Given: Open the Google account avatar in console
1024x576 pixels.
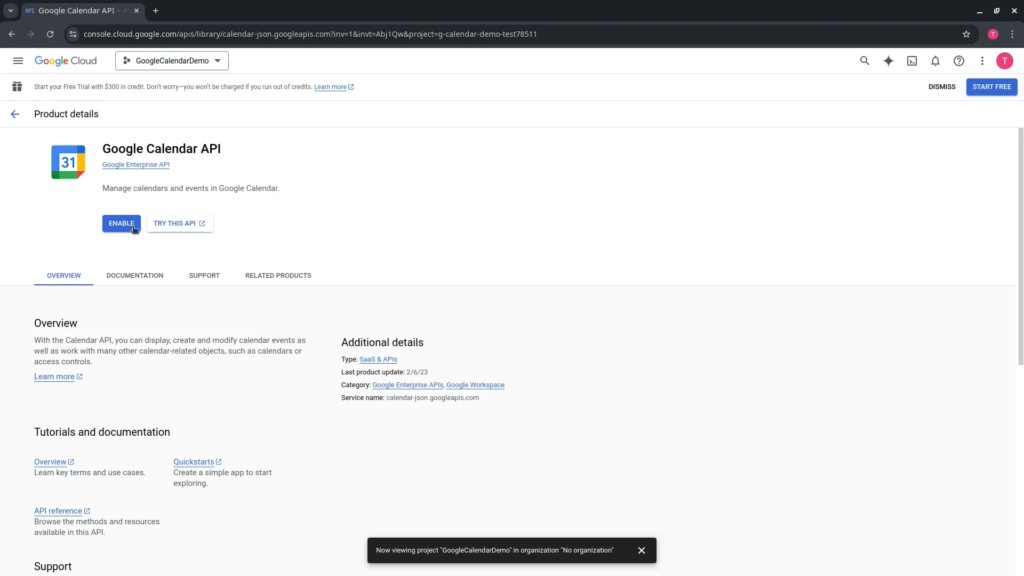Looking at the screenshot, I should (x=1004, y=61).
